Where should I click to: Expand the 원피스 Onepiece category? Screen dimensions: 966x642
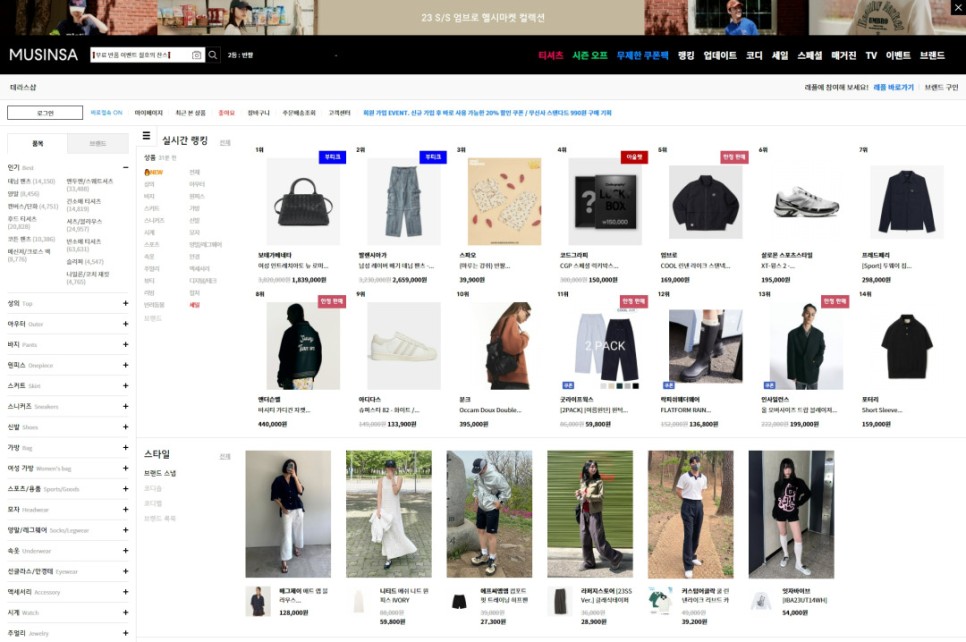point(125,365)
